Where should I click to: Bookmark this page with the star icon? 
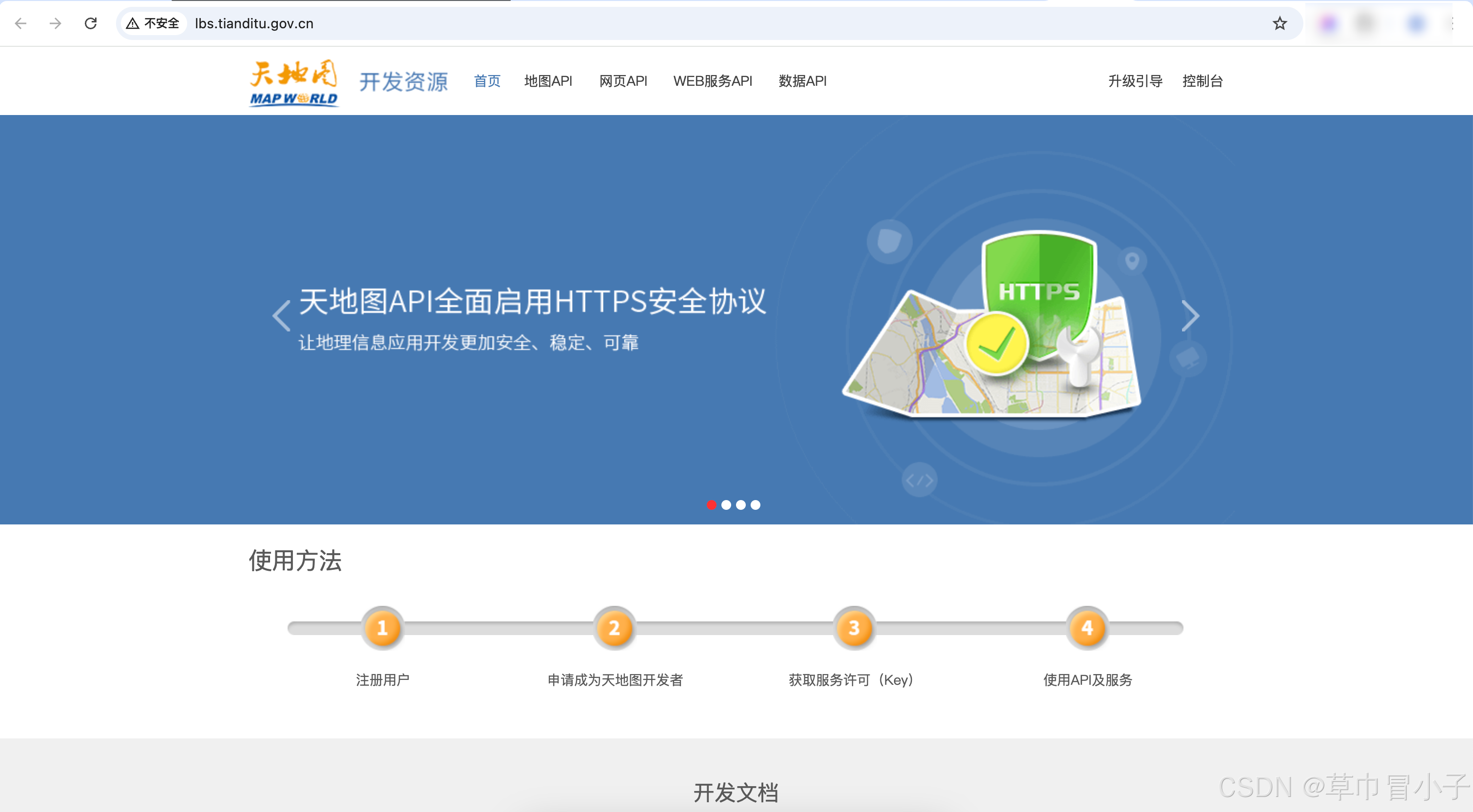click(x=1279, y=23)
